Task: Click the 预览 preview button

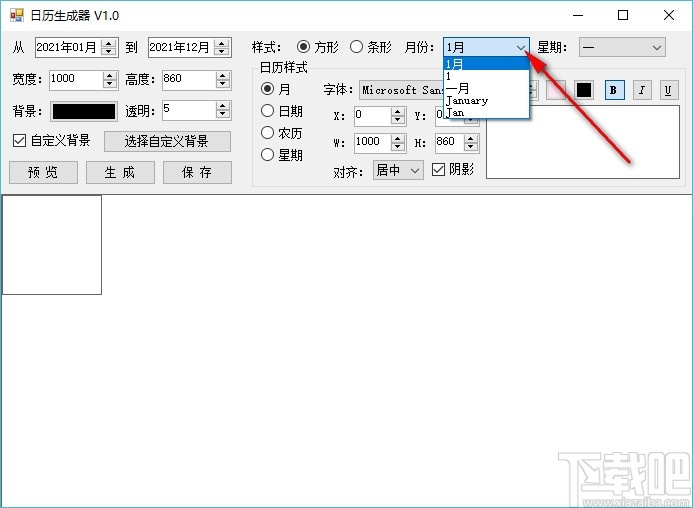Action: 43,172
